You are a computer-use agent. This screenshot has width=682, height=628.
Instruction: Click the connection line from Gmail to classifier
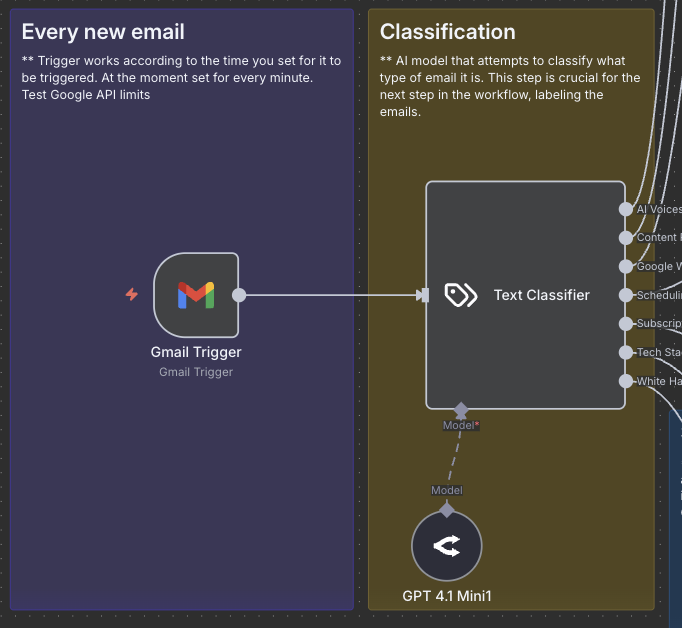point(330,295)
